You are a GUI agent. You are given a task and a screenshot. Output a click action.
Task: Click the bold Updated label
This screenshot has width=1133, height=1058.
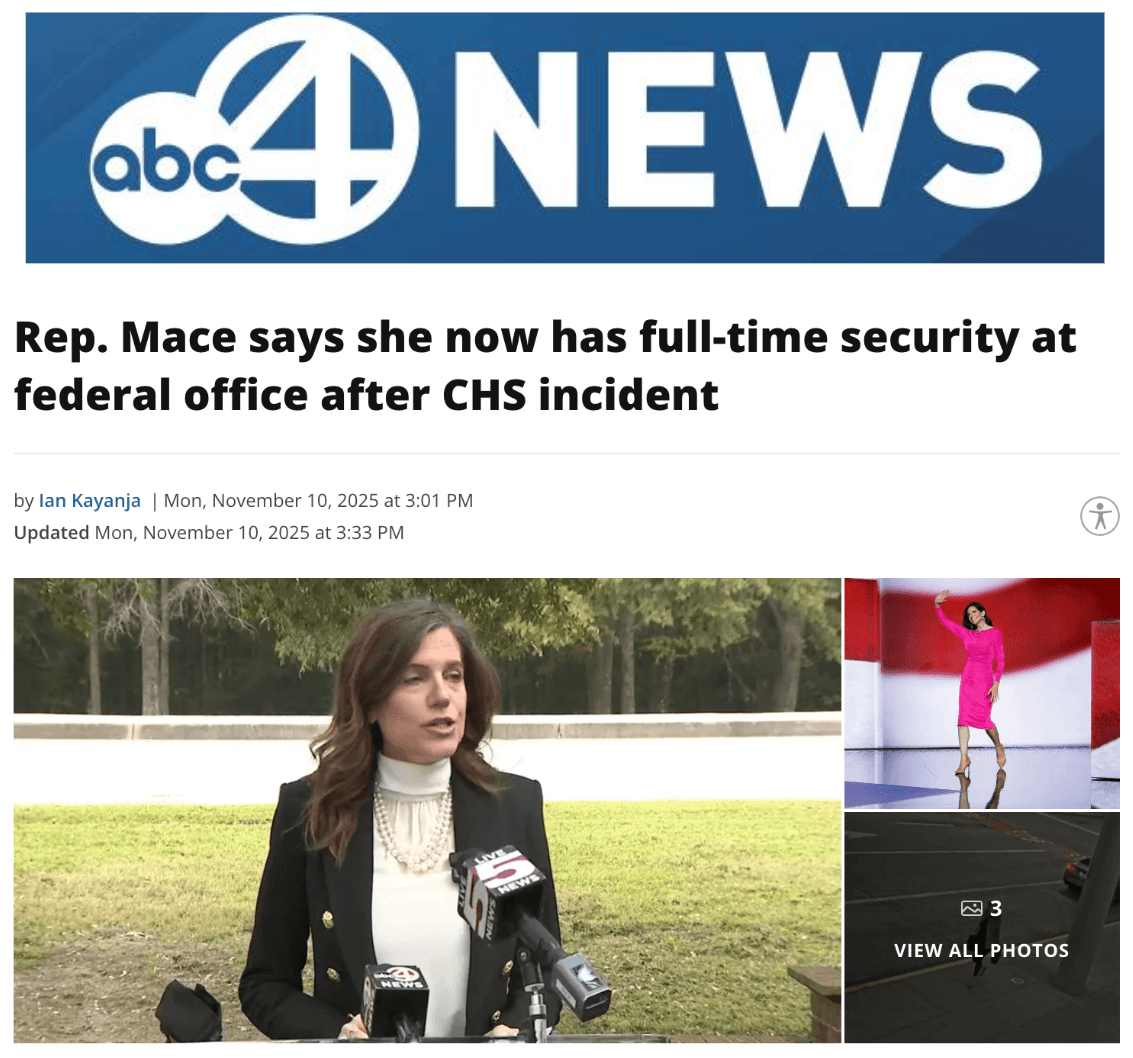click(51, 533)
